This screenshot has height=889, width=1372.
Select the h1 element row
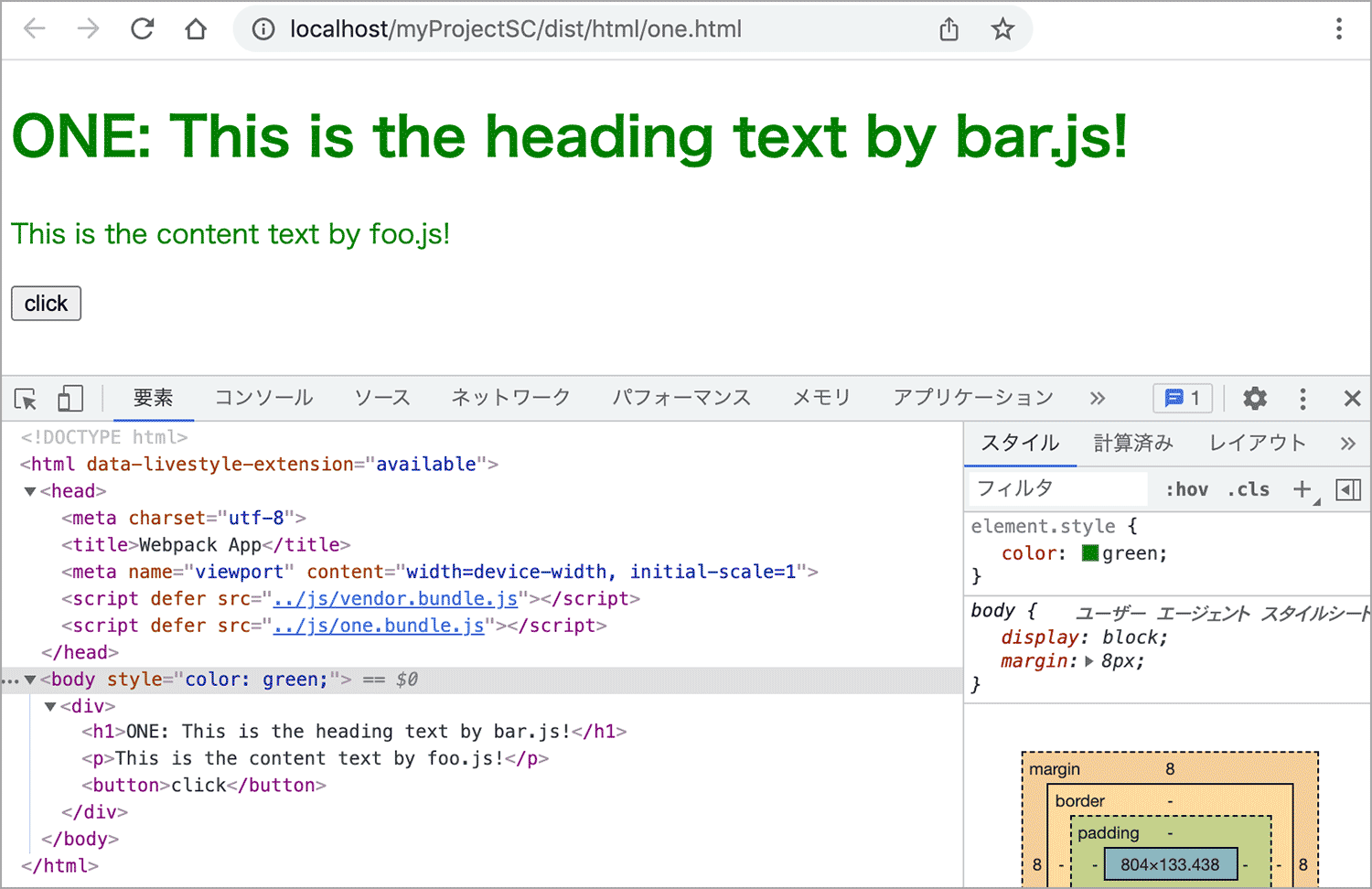[x=354, y=732]
